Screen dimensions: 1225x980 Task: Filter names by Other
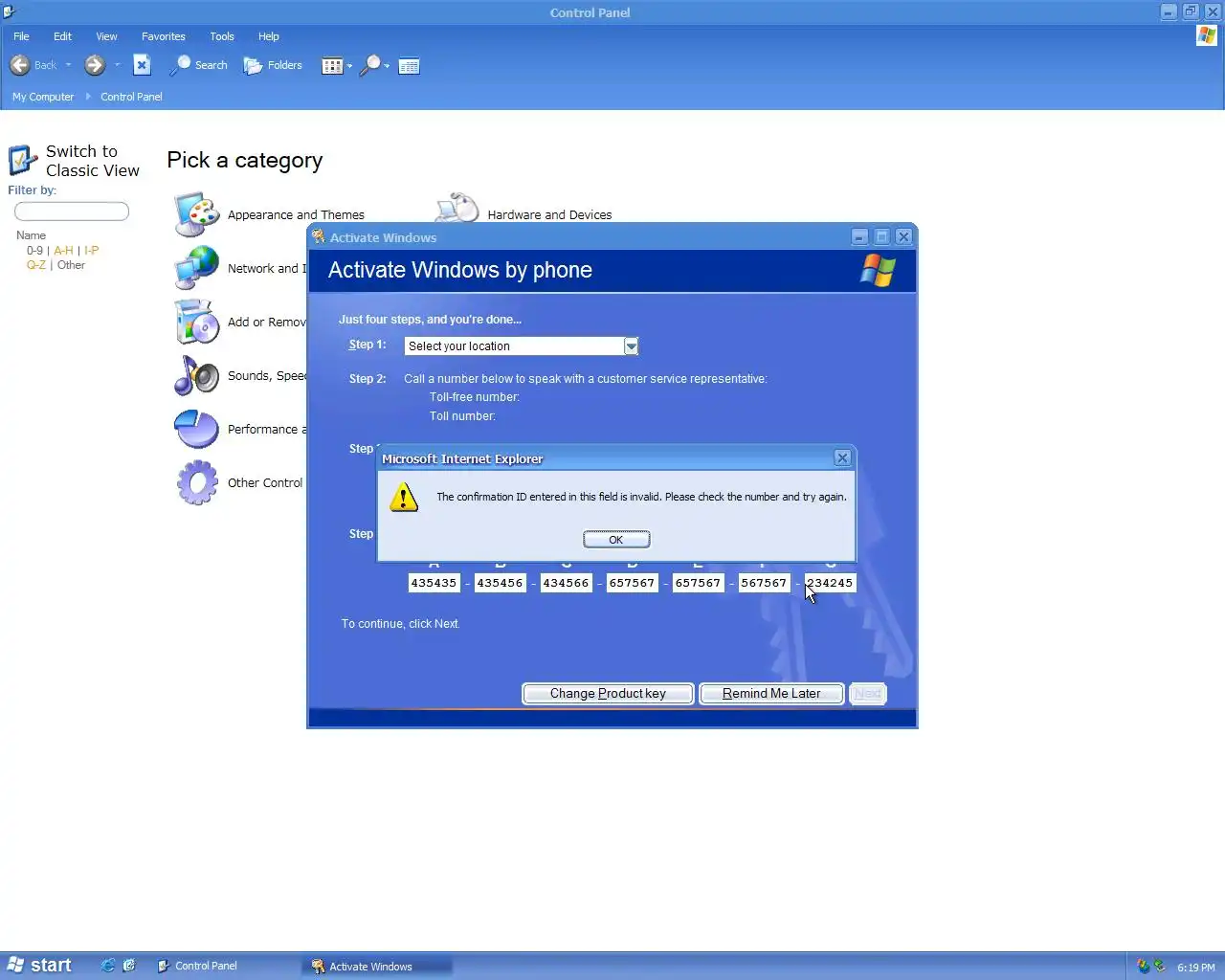point(71,265)
